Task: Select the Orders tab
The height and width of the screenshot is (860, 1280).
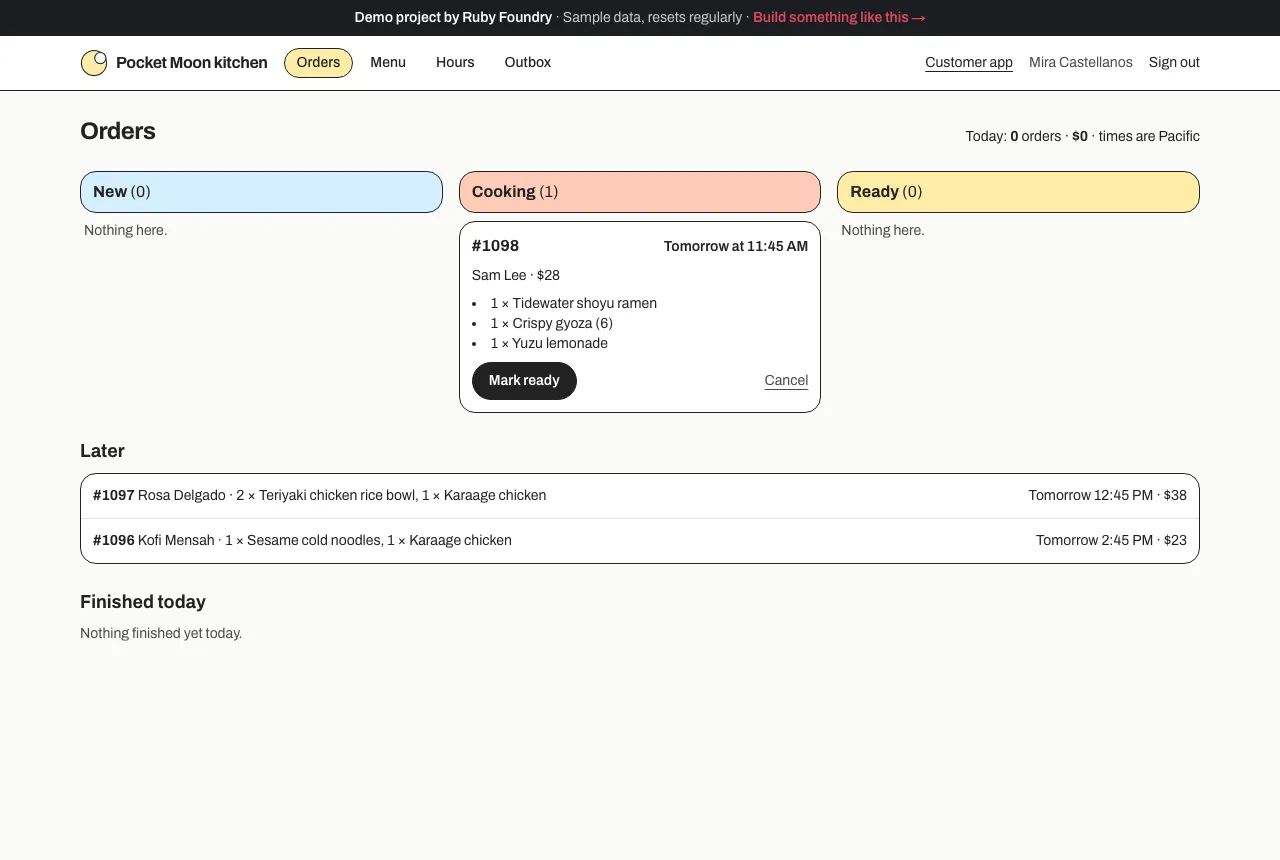Action: (318, 63)
